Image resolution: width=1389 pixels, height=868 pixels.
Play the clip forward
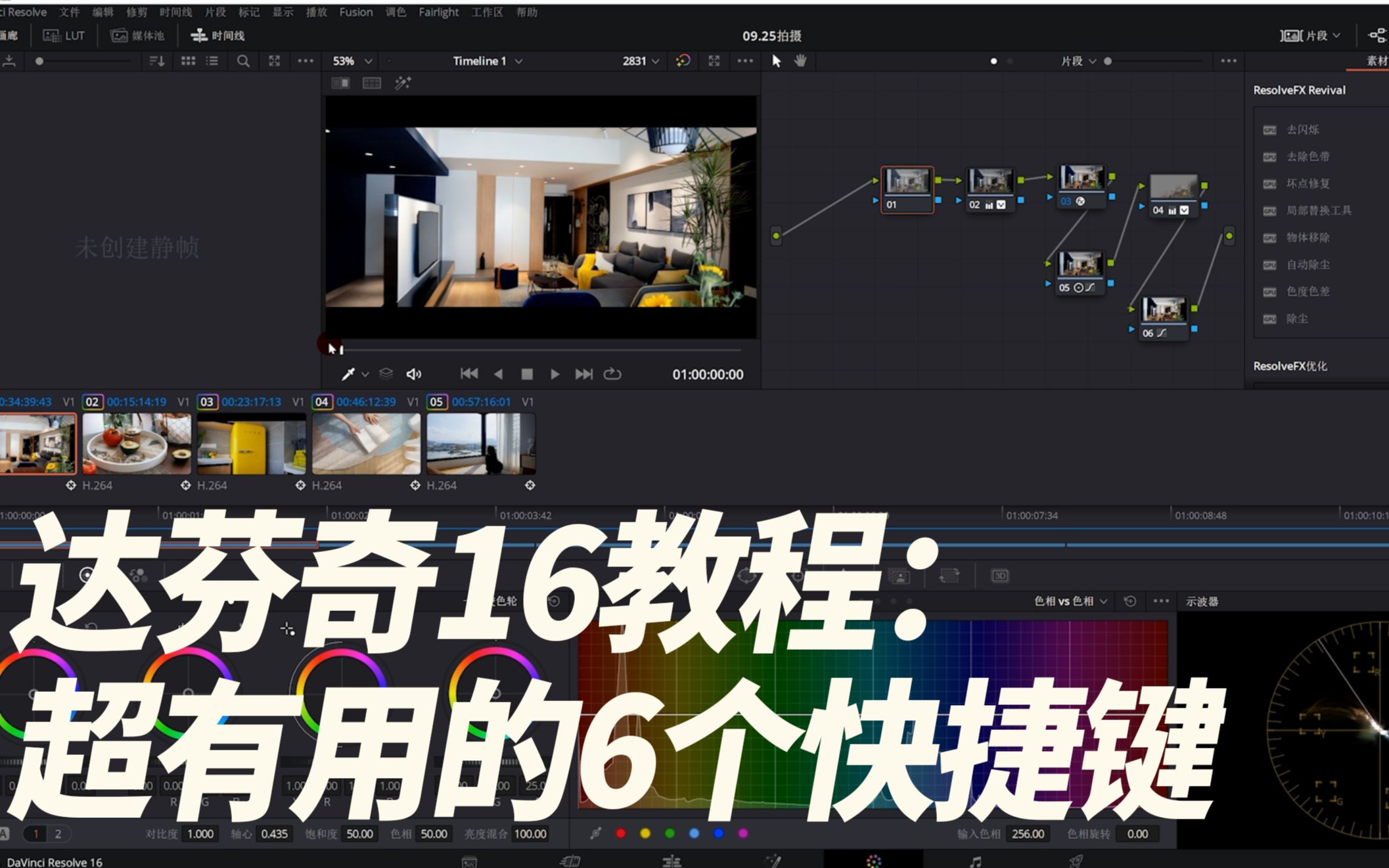click(x=555, y=374)
